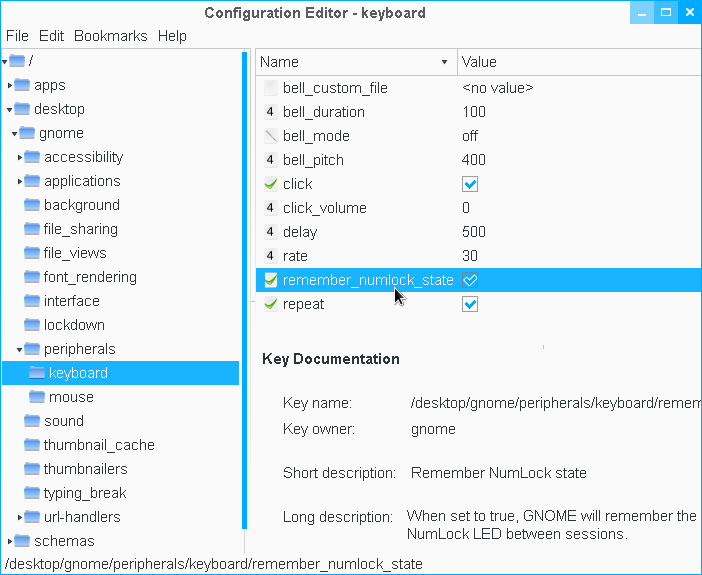702x575 pixels.
Task: Open the Edit menu
Action: 51,36
